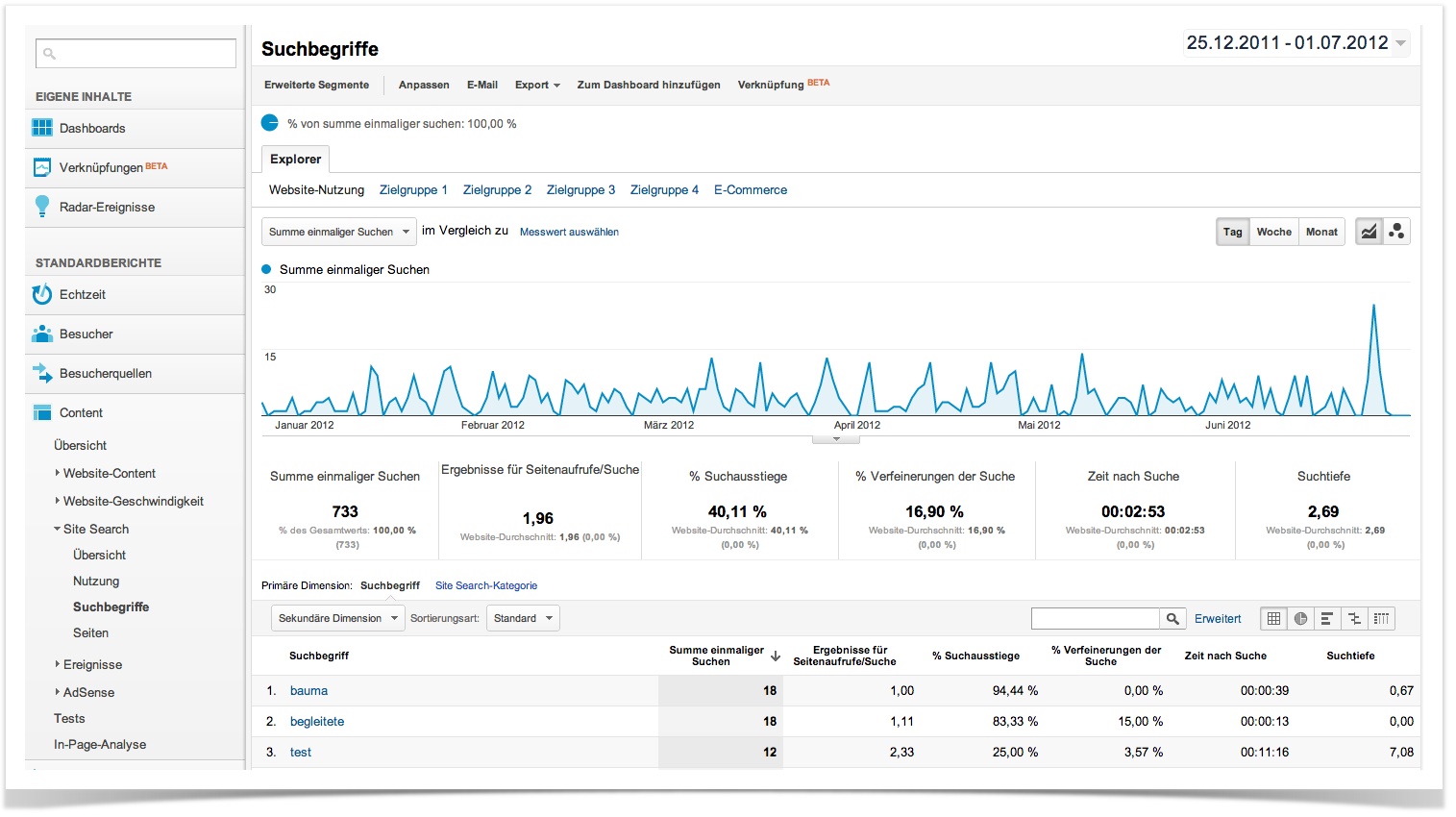Open the E-Commerce tab
The image size is (1456, 817).
[x=751, y=190]
